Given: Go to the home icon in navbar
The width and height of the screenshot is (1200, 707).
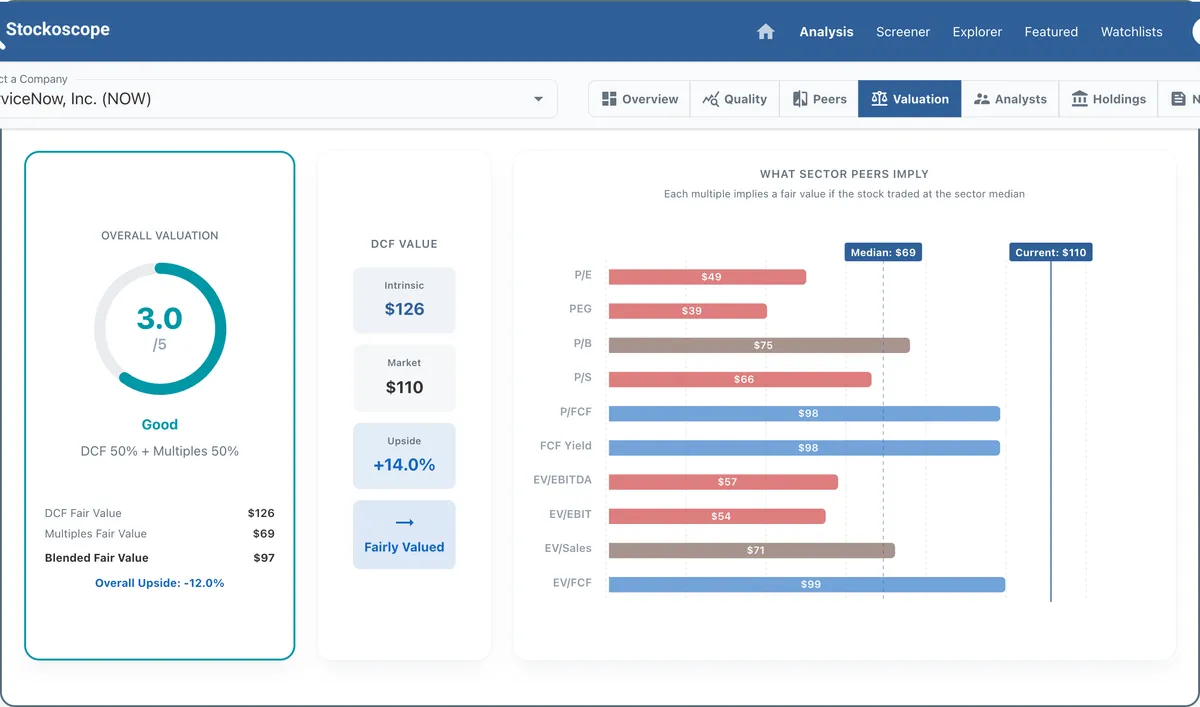Looking at the screenshot, I should pos(766,32).
